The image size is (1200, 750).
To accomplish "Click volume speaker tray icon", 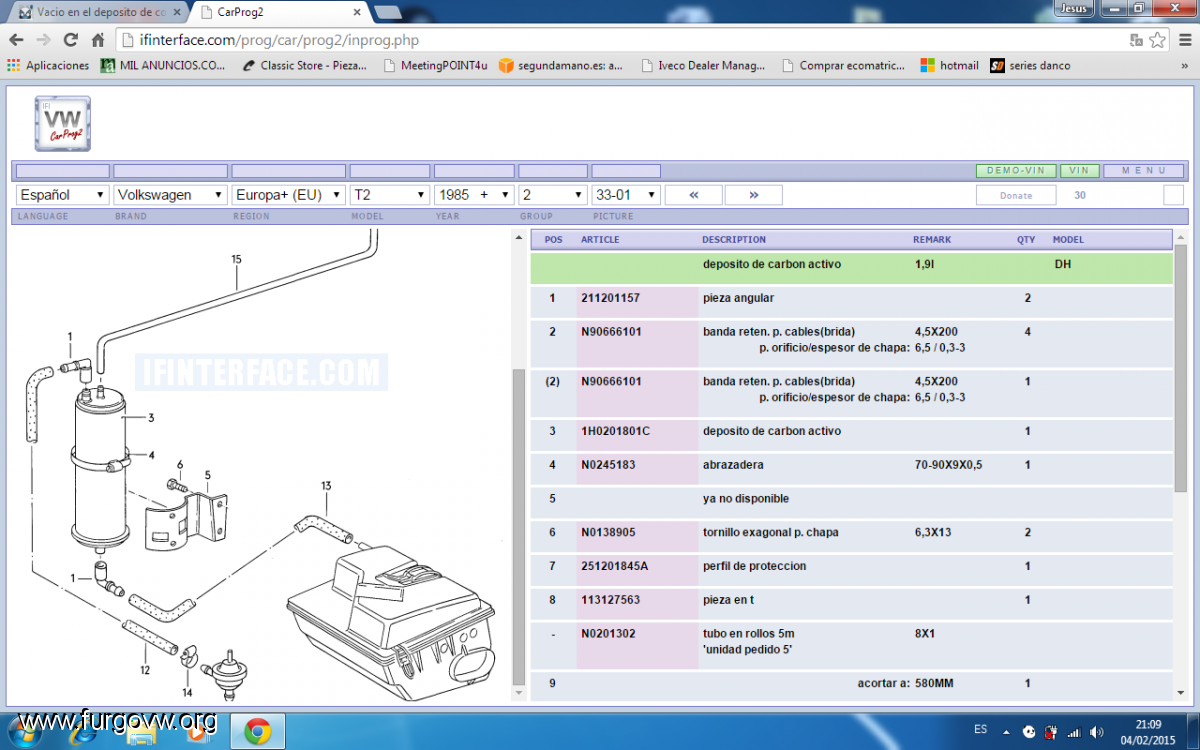I will [1097, 732].
